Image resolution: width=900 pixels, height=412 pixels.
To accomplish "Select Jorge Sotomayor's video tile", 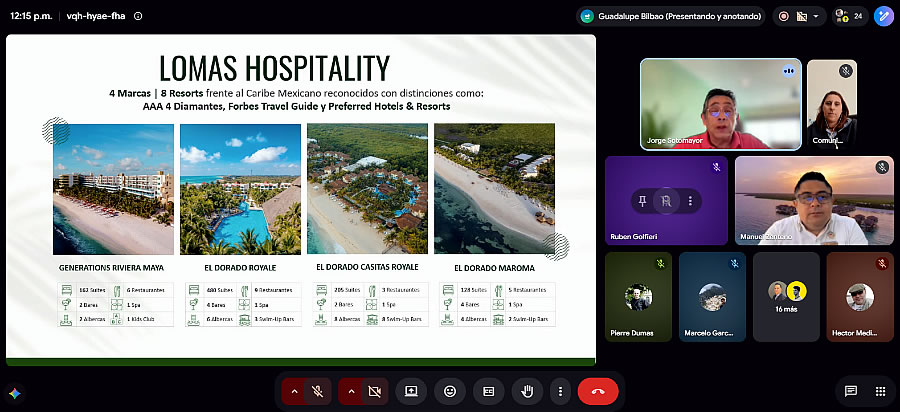I will 721,104.
